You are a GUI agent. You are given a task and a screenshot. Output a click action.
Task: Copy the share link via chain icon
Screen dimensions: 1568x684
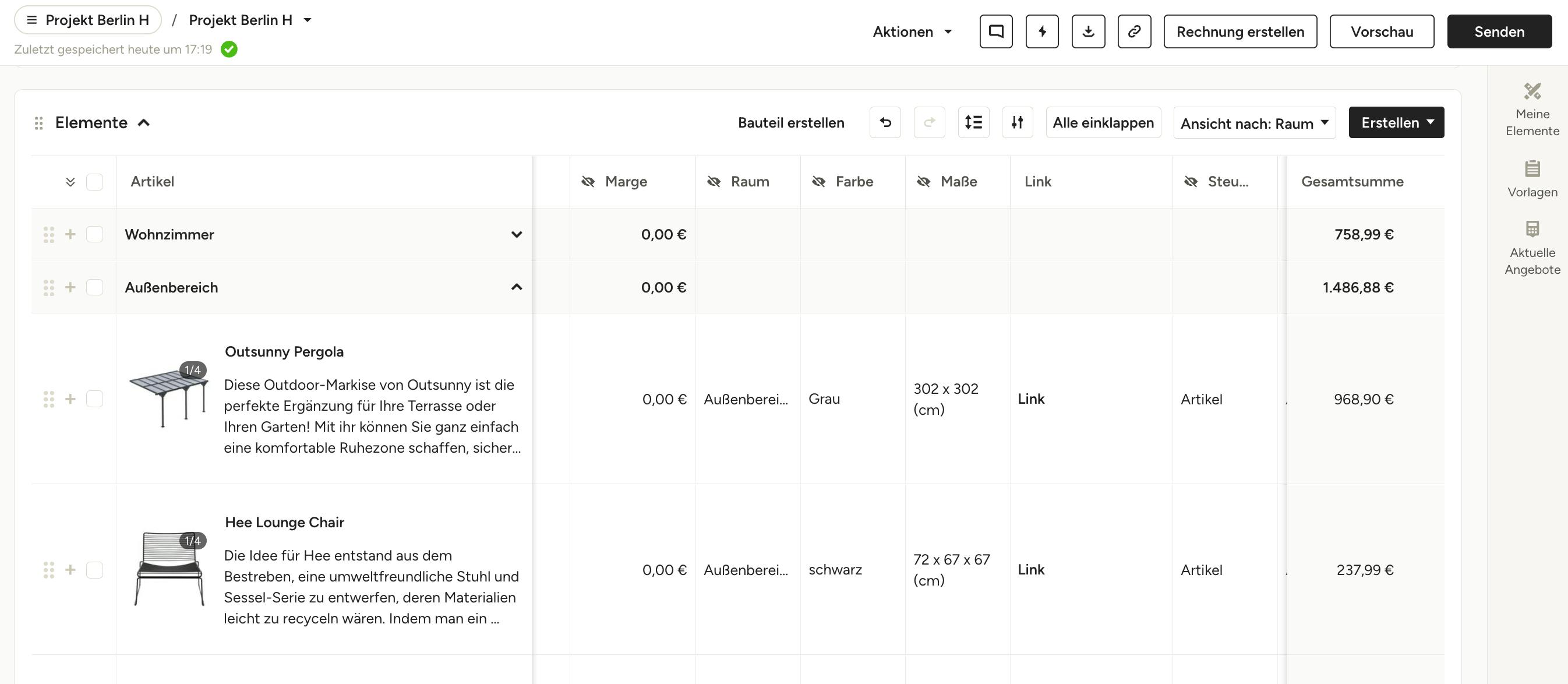(1135, 31)
